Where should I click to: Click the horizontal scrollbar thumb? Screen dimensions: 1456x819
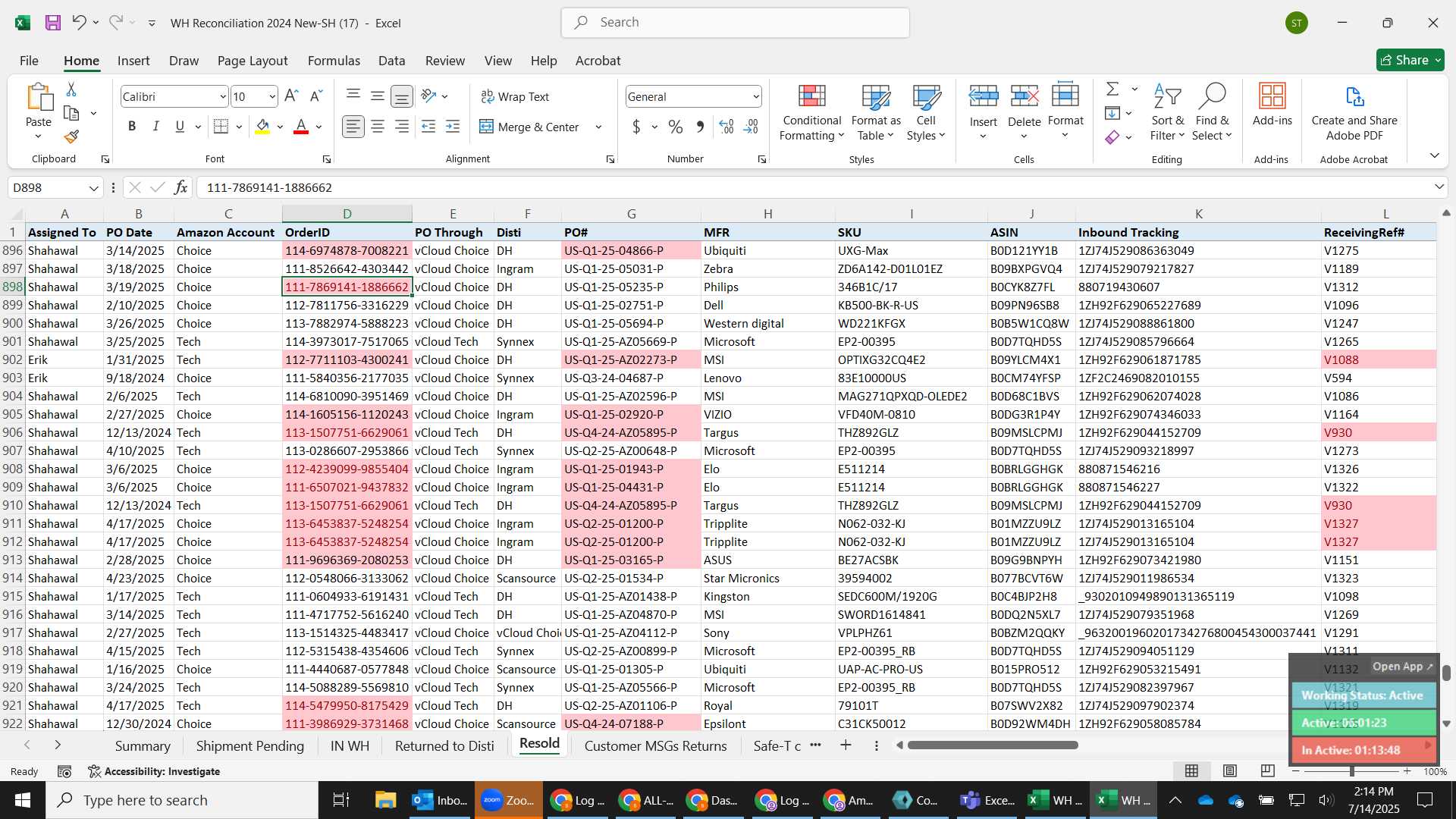(x=992, y=745)
